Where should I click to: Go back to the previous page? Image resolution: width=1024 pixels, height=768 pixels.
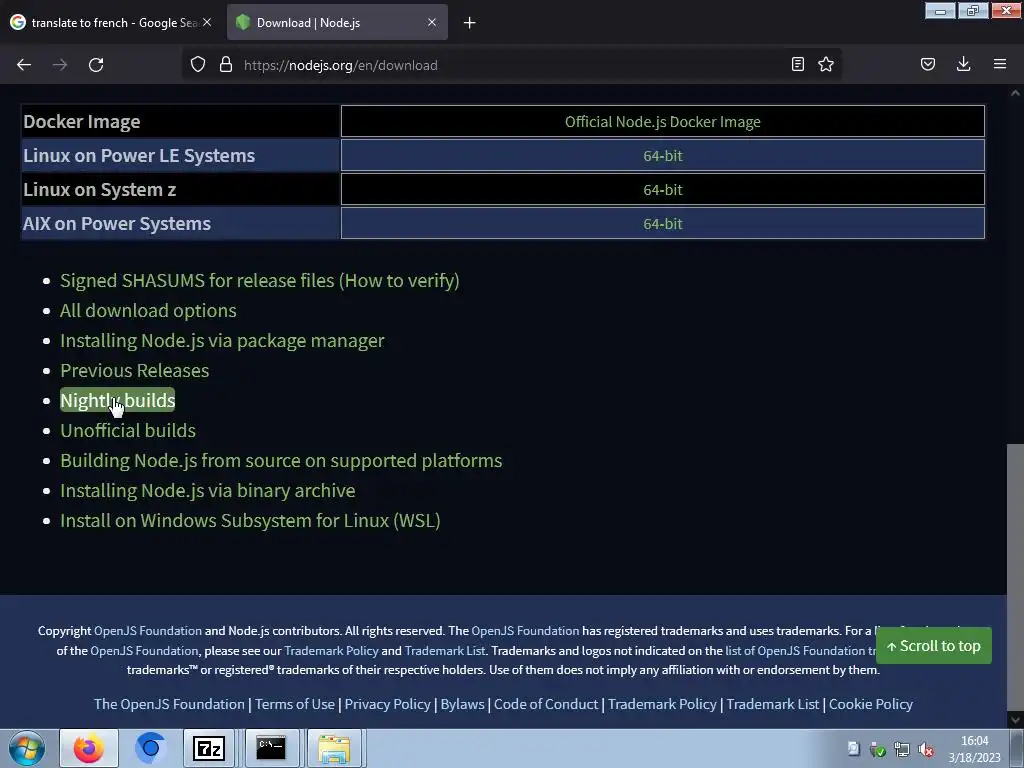pyautogui.click(x=24, y=65)
